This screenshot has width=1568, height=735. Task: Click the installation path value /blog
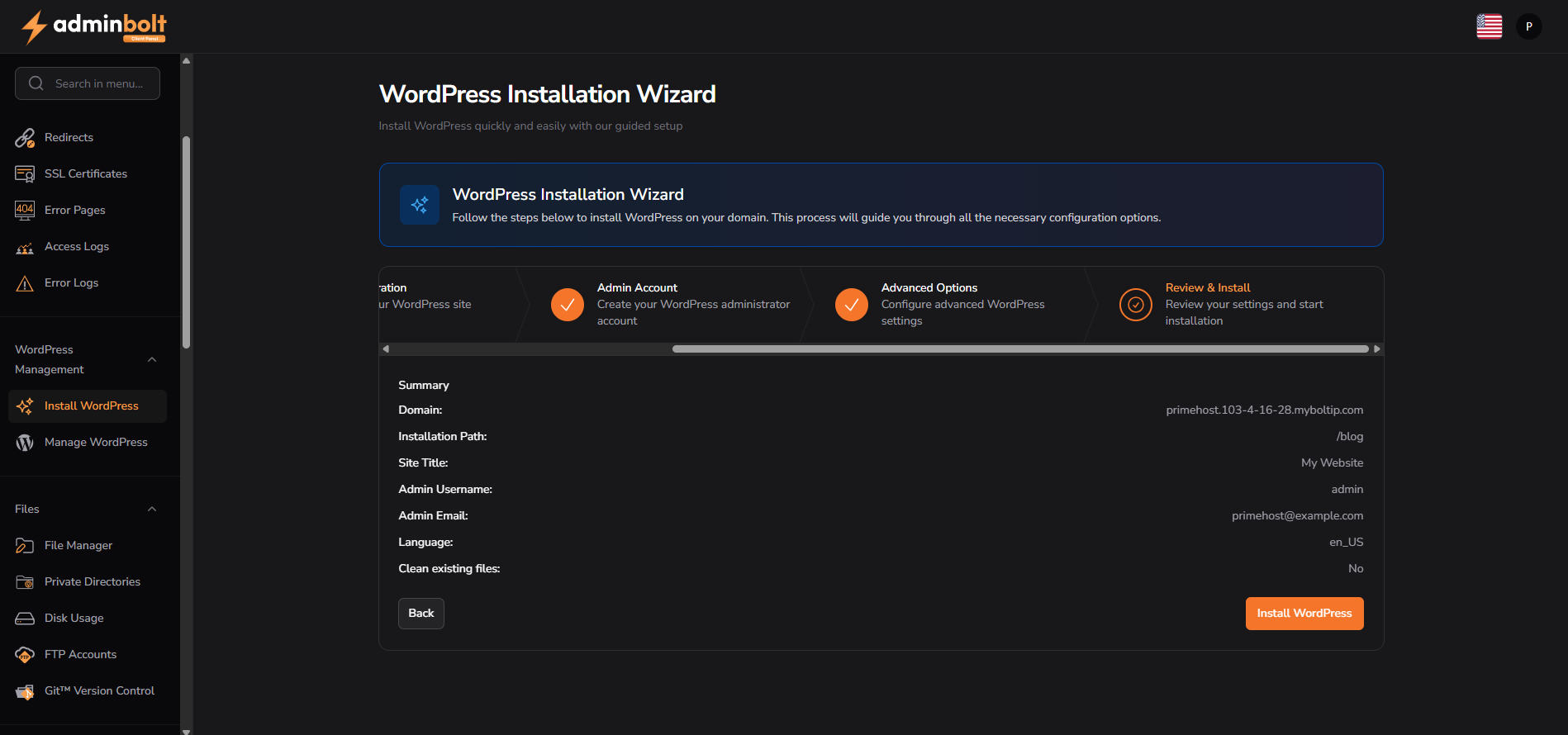pyautogui.click(x=1350, y=437)
